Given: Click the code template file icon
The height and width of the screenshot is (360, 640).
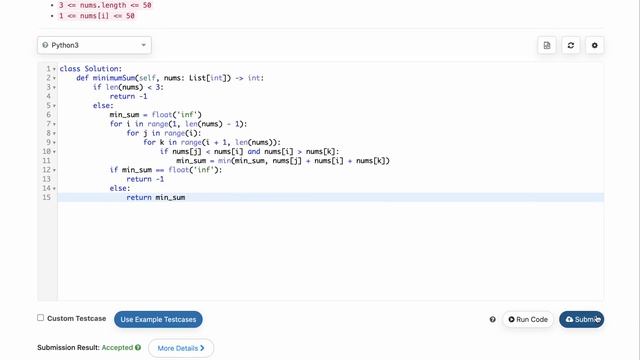Looking at the screenshot, I should point(547,45).
